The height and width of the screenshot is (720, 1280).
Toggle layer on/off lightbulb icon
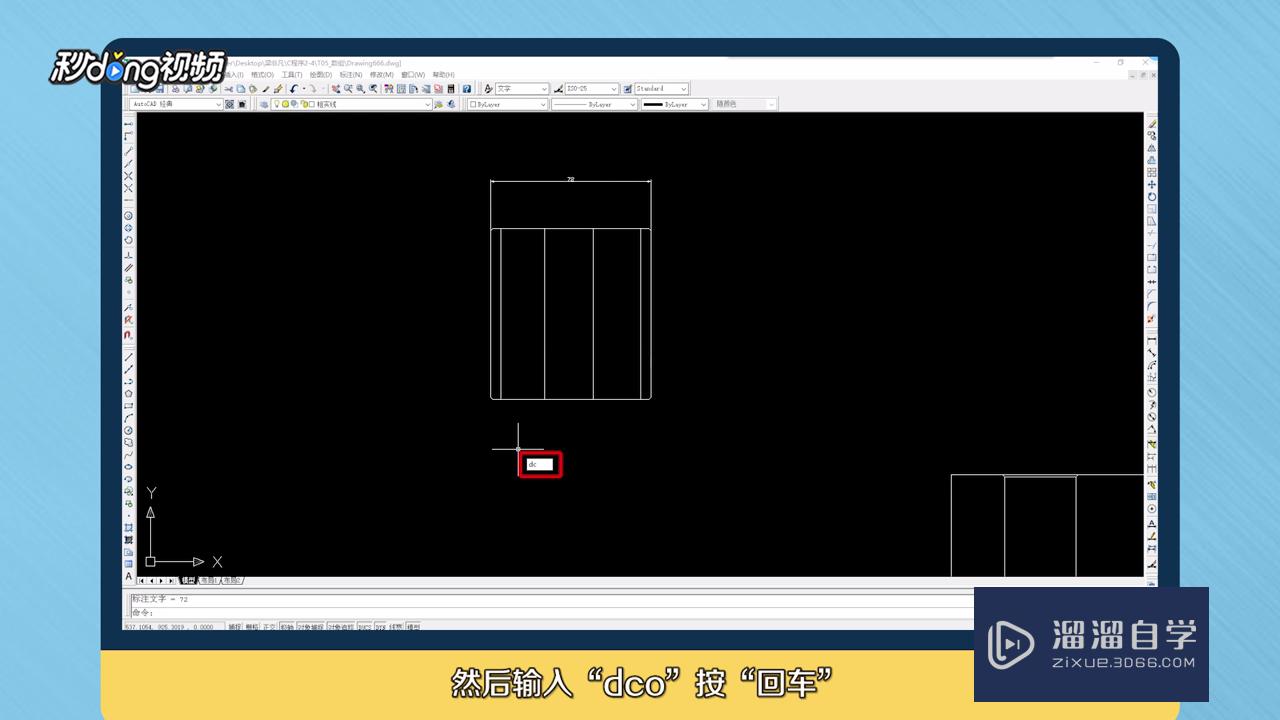click(277, 105)
